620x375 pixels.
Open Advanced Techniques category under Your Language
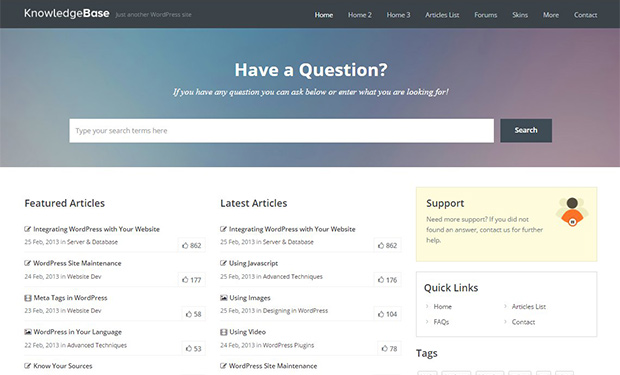[97, 345]
